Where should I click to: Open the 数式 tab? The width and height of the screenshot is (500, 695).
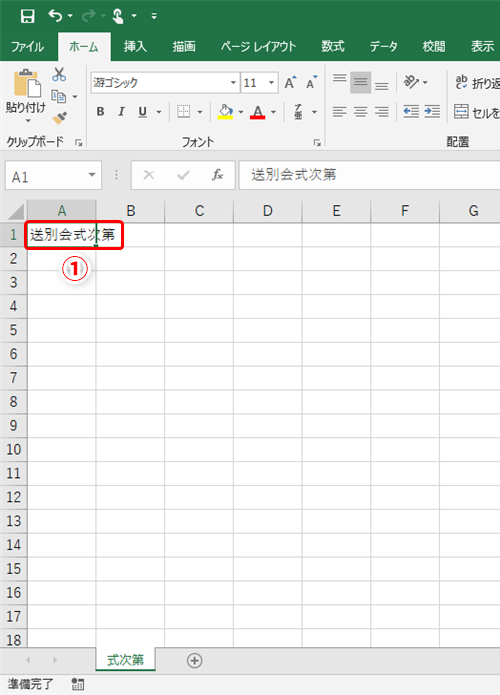point(333,46)
